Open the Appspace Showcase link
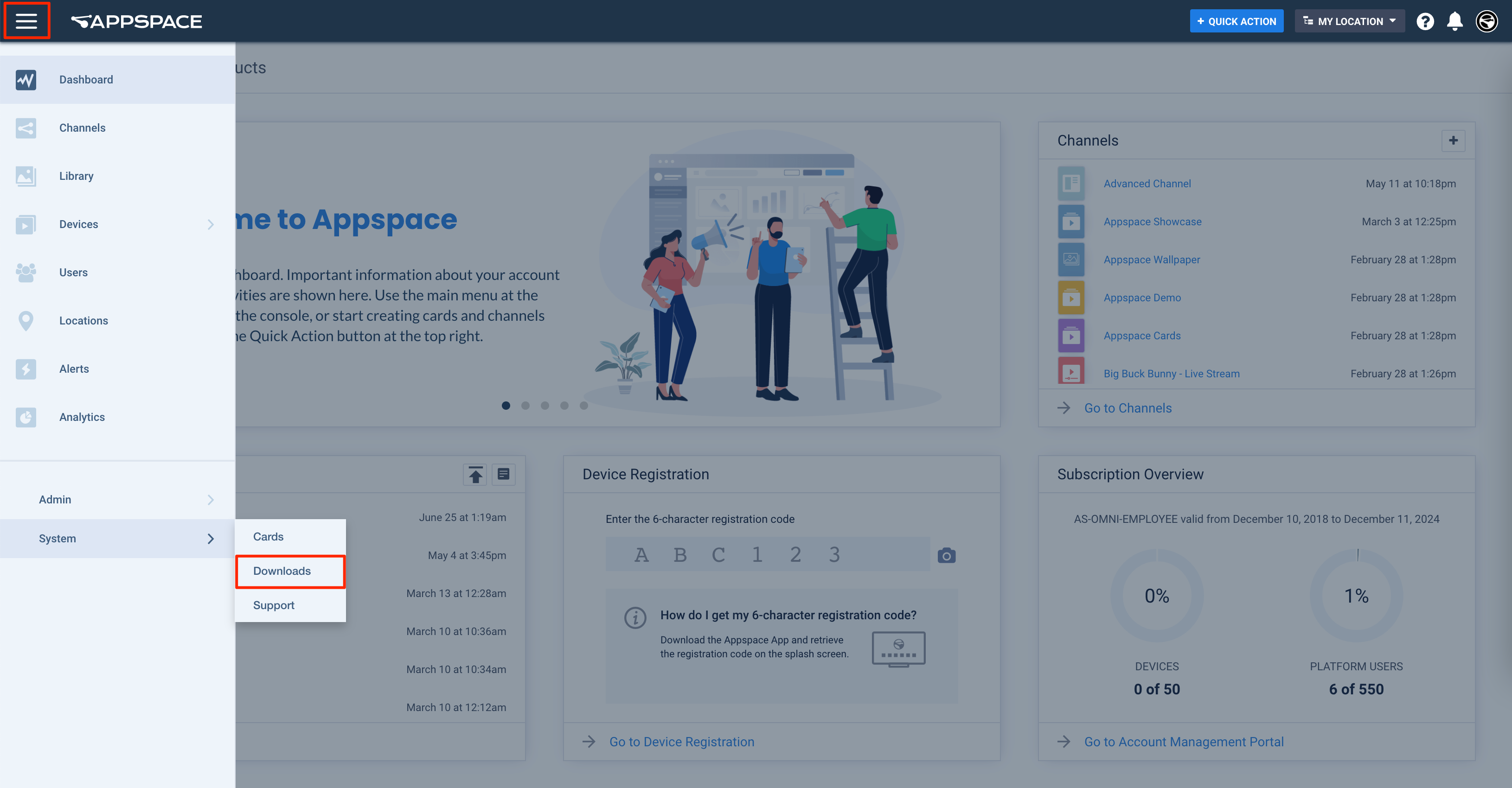1512x788 pixels. 1152,222
